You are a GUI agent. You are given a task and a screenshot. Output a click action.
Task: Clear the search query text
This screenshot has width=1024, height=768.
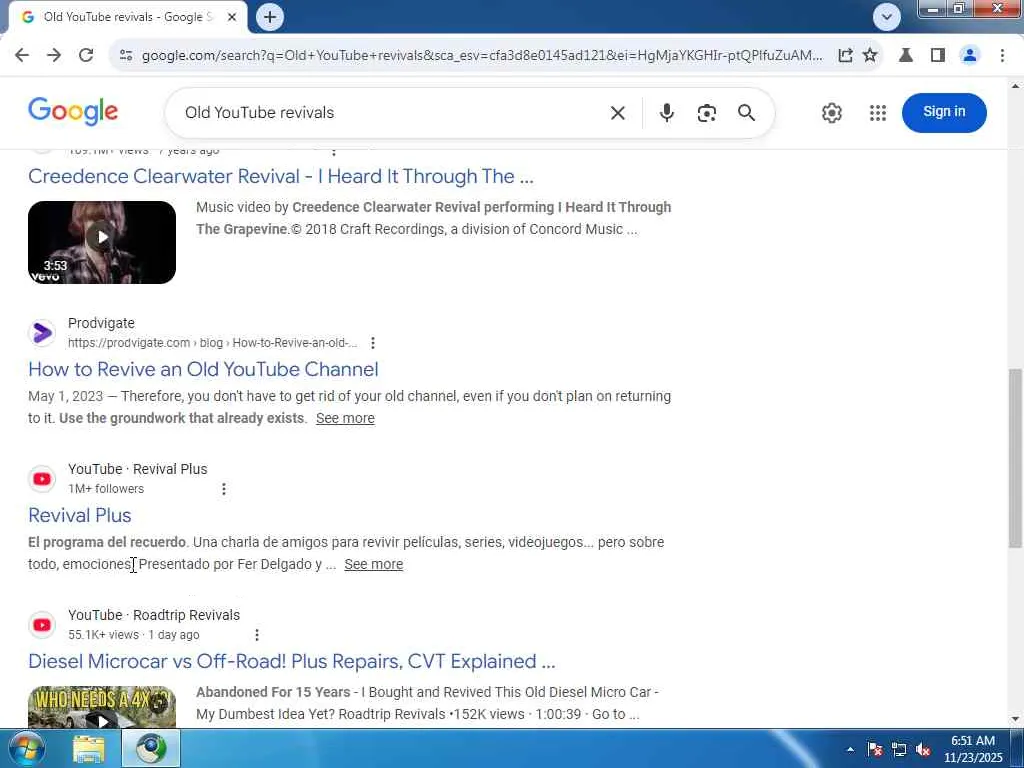617,113
